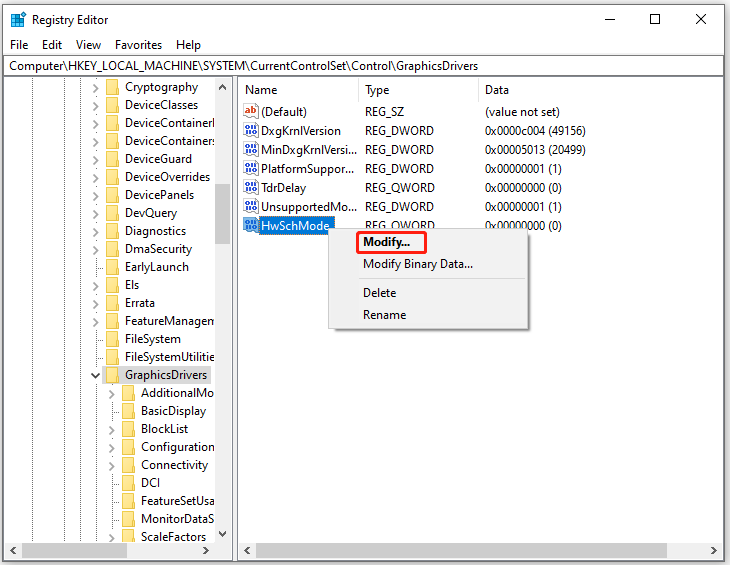This screenshot has width=730, height=565.
Task: Click the HwSchMode value icon
Action: click(252, 226)
